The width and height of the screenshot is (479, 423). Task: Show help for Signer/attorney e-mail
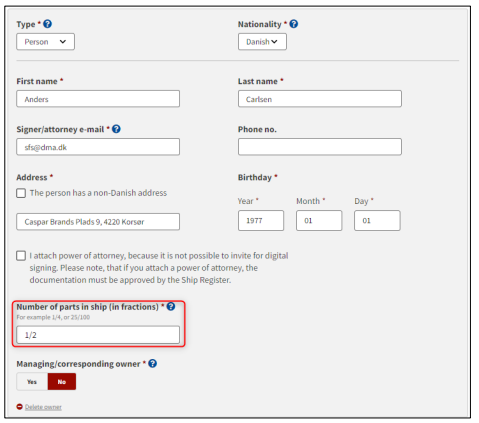[116, 129]
